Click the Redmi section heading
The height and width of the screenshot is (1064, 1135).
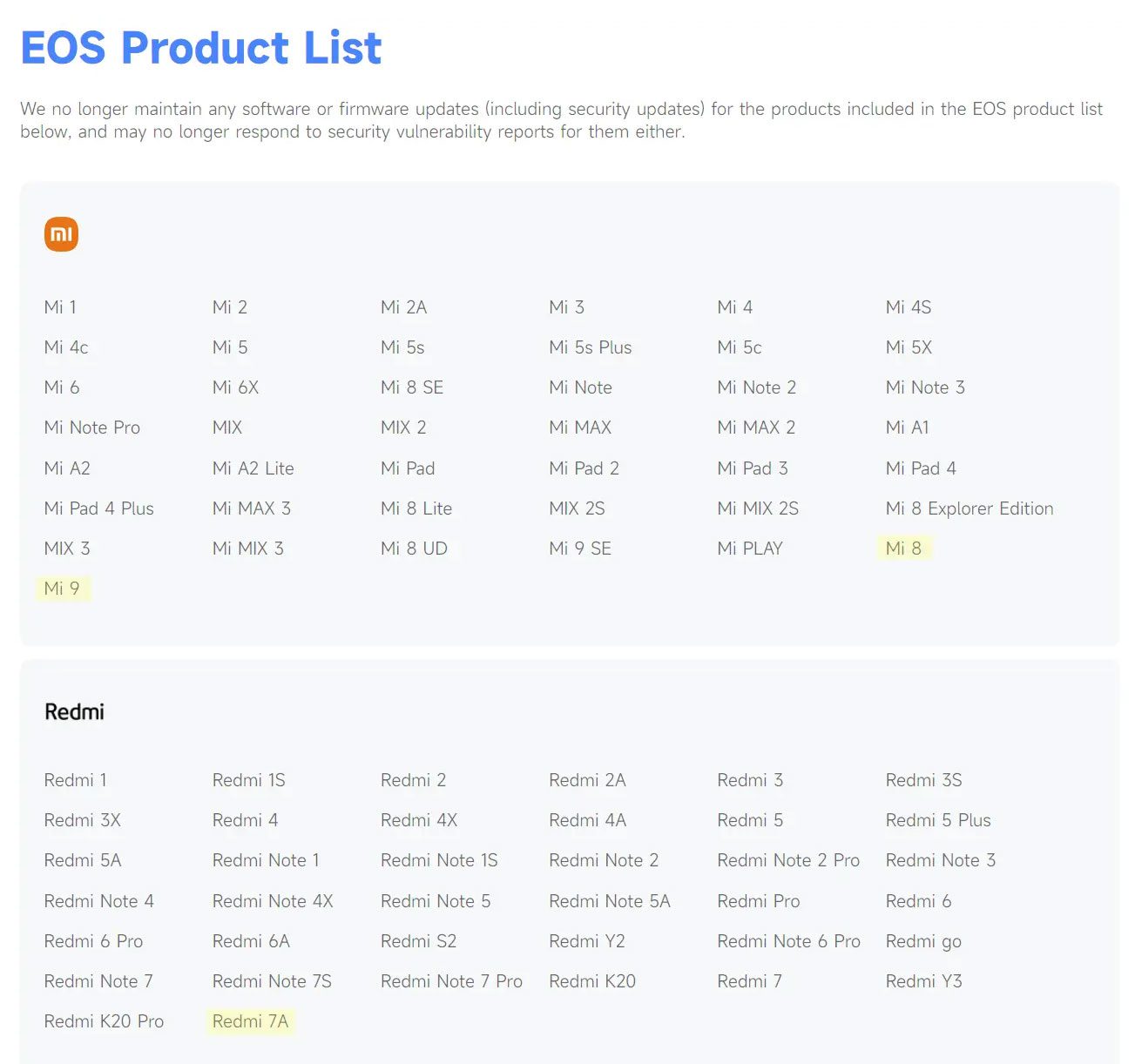[74, 712]
